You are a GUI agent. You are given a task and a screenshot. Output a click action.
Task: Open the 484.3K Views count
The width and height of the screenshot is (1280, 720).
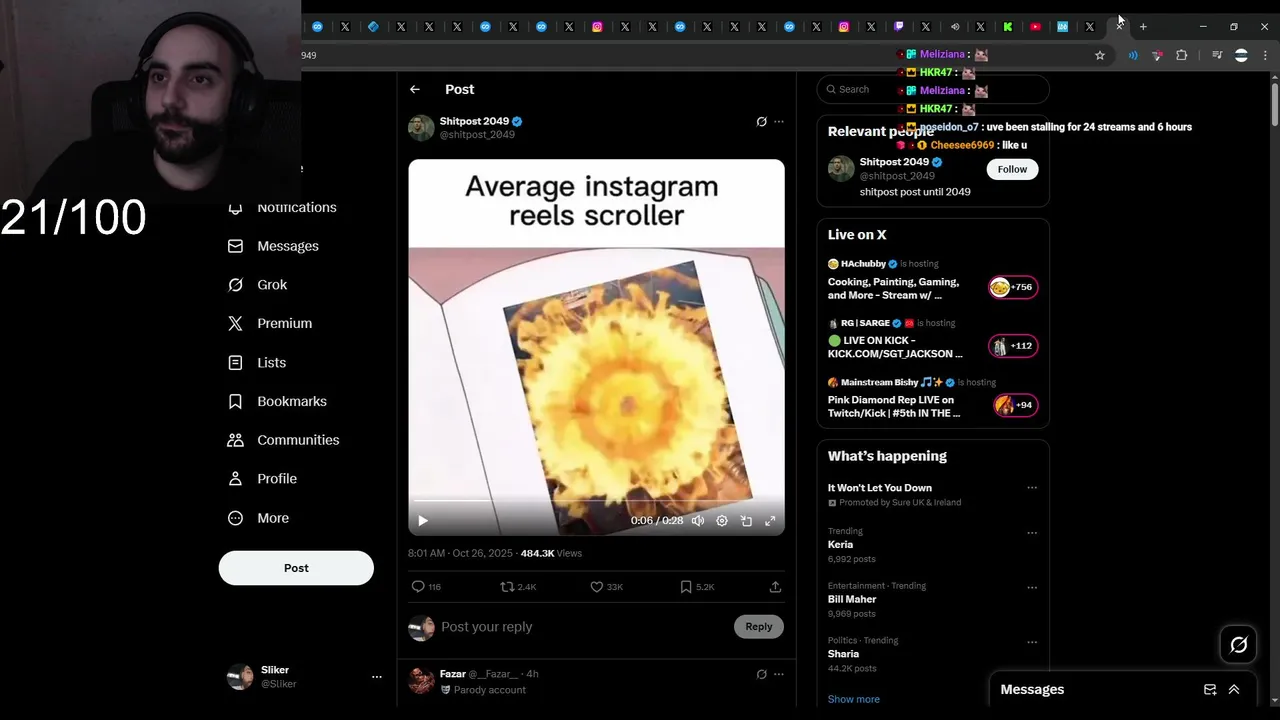tap(551, 553)
